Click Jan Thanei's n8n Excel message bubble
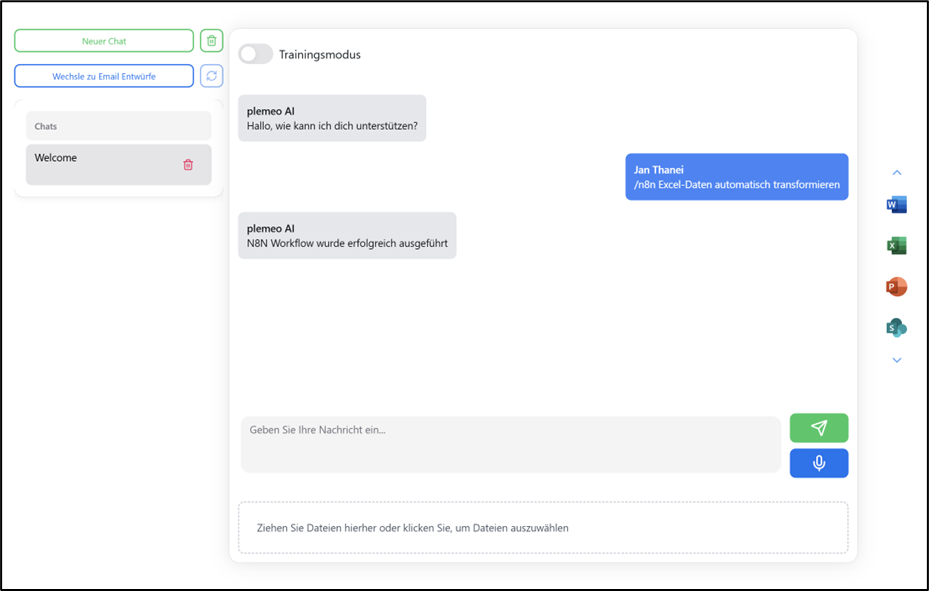This screenshot has height=591, width=929. coord(736,177)
